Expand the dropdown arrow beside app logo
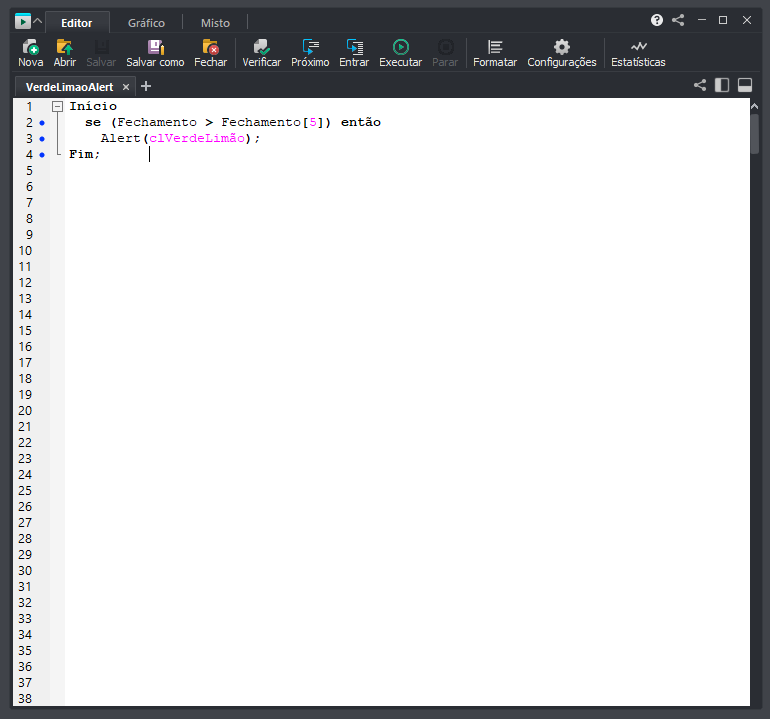Screen dimensions: 770x719 click(38, 21)
